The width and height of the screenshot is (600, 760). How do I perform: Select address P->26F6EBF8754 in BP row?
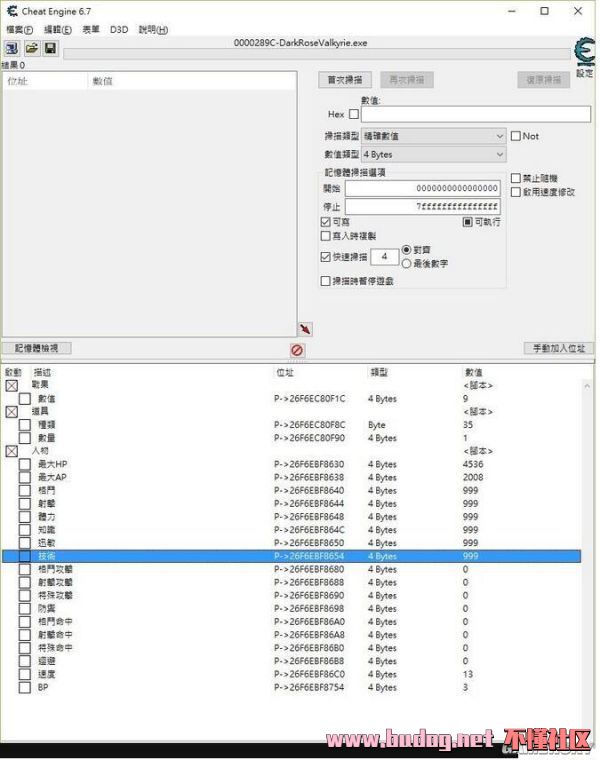pyautogui.click(x=309, y=687)
